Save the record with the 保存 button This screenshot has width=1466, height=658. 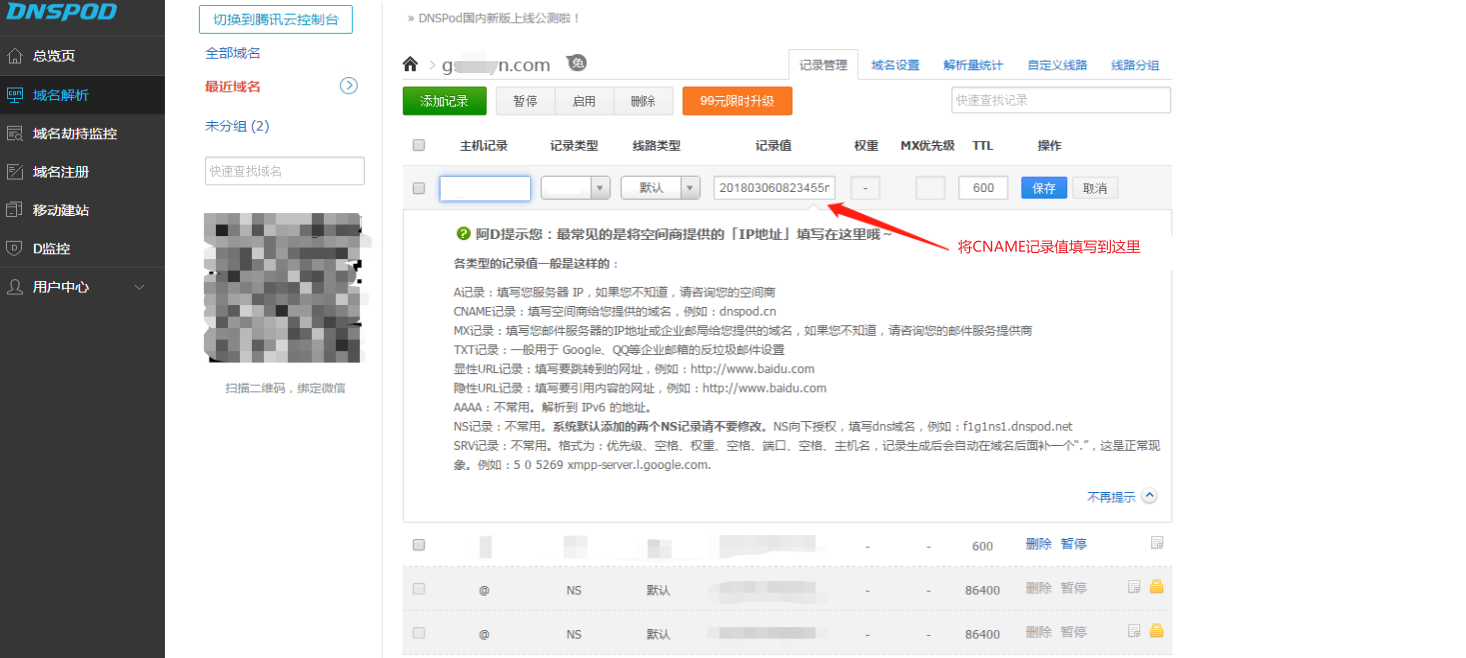click(x=1044, y=188)
